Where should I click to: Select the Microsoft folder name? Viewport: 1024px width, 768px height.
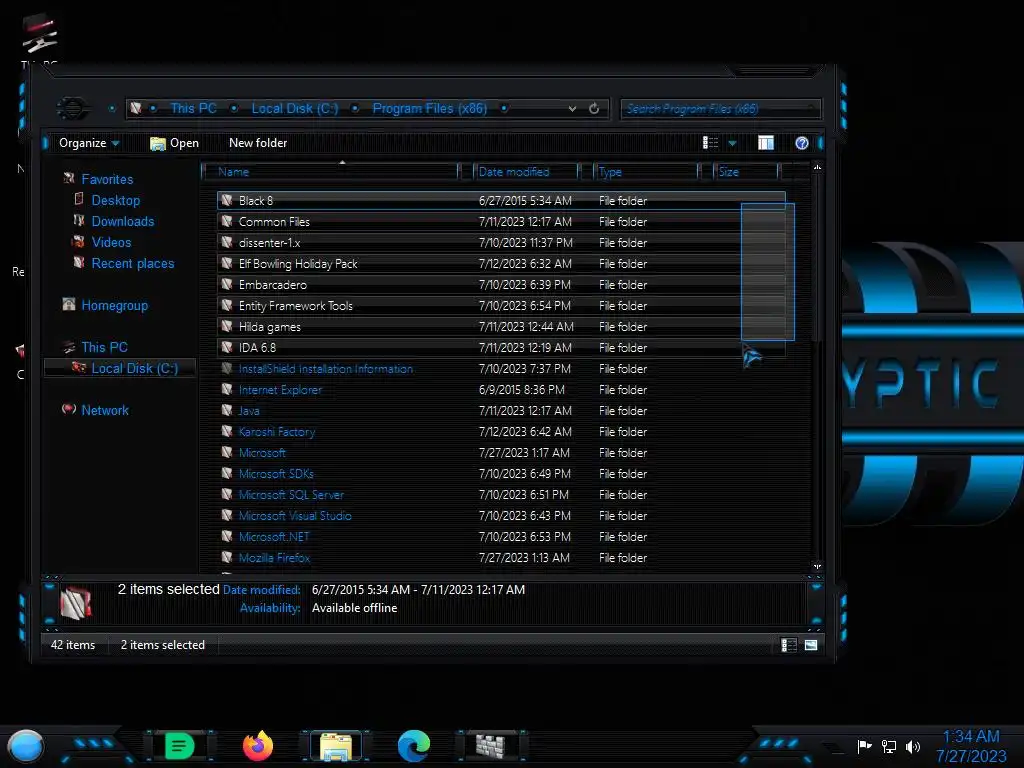[262, 453]
